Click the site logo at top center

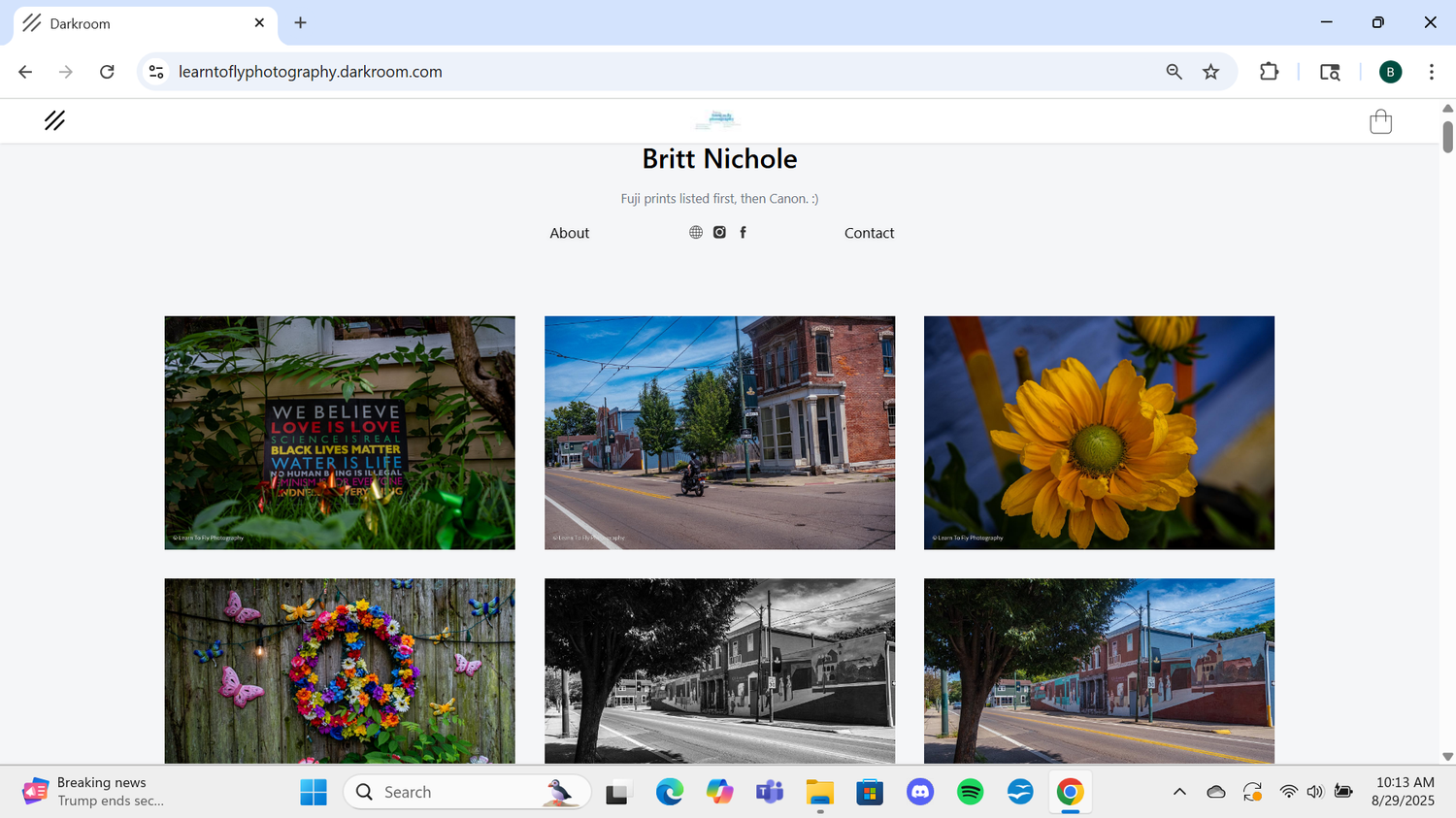click(x=718, y=120)
